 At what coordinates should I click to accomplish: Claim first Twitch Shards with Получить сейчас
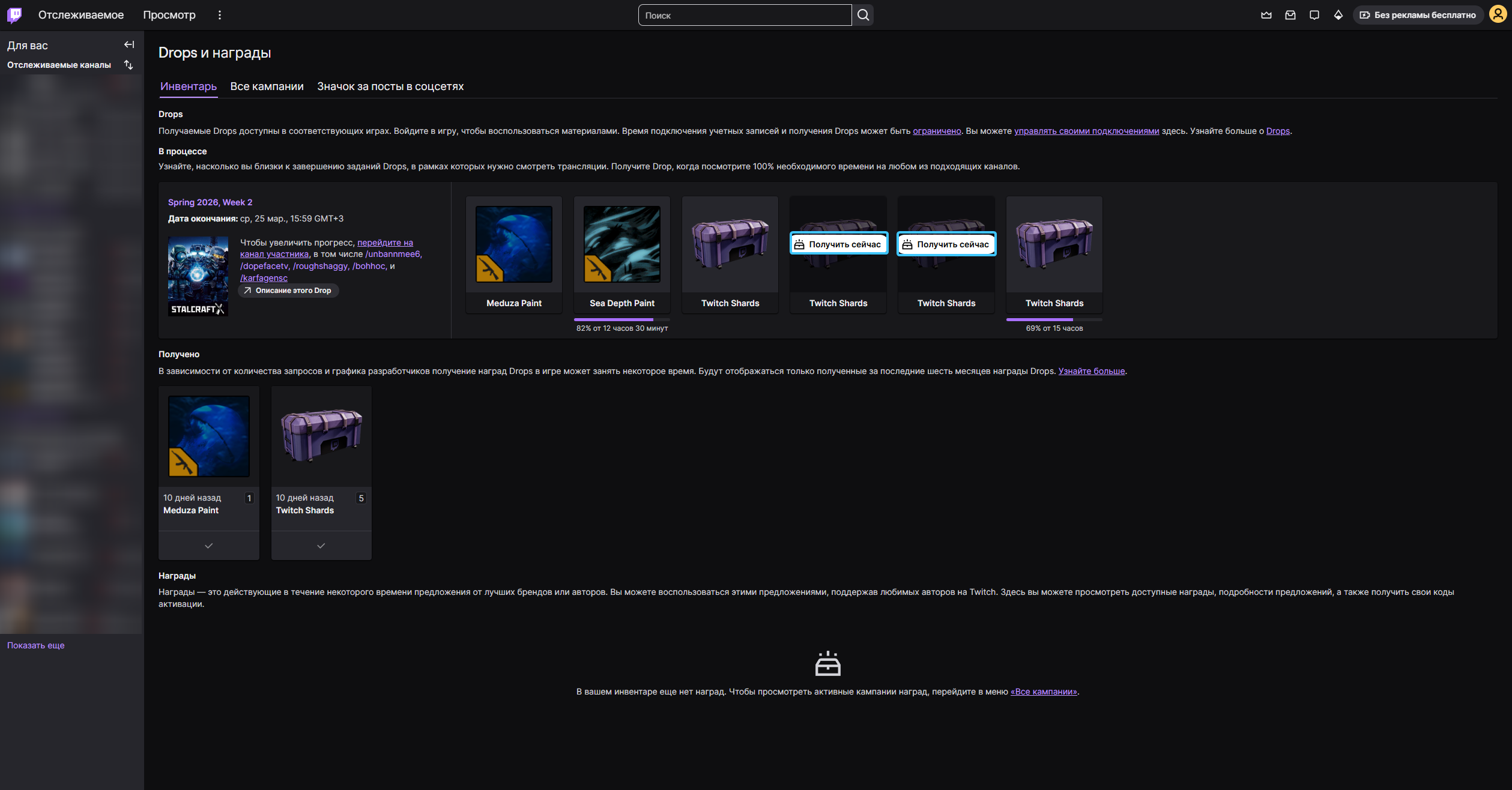tap(838, 244)
